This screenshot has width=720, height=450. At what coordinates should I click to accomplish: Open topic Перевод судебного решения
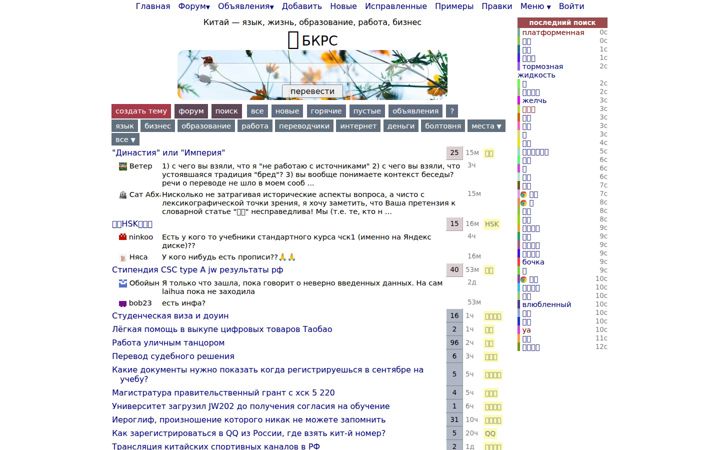click(173, 356)
